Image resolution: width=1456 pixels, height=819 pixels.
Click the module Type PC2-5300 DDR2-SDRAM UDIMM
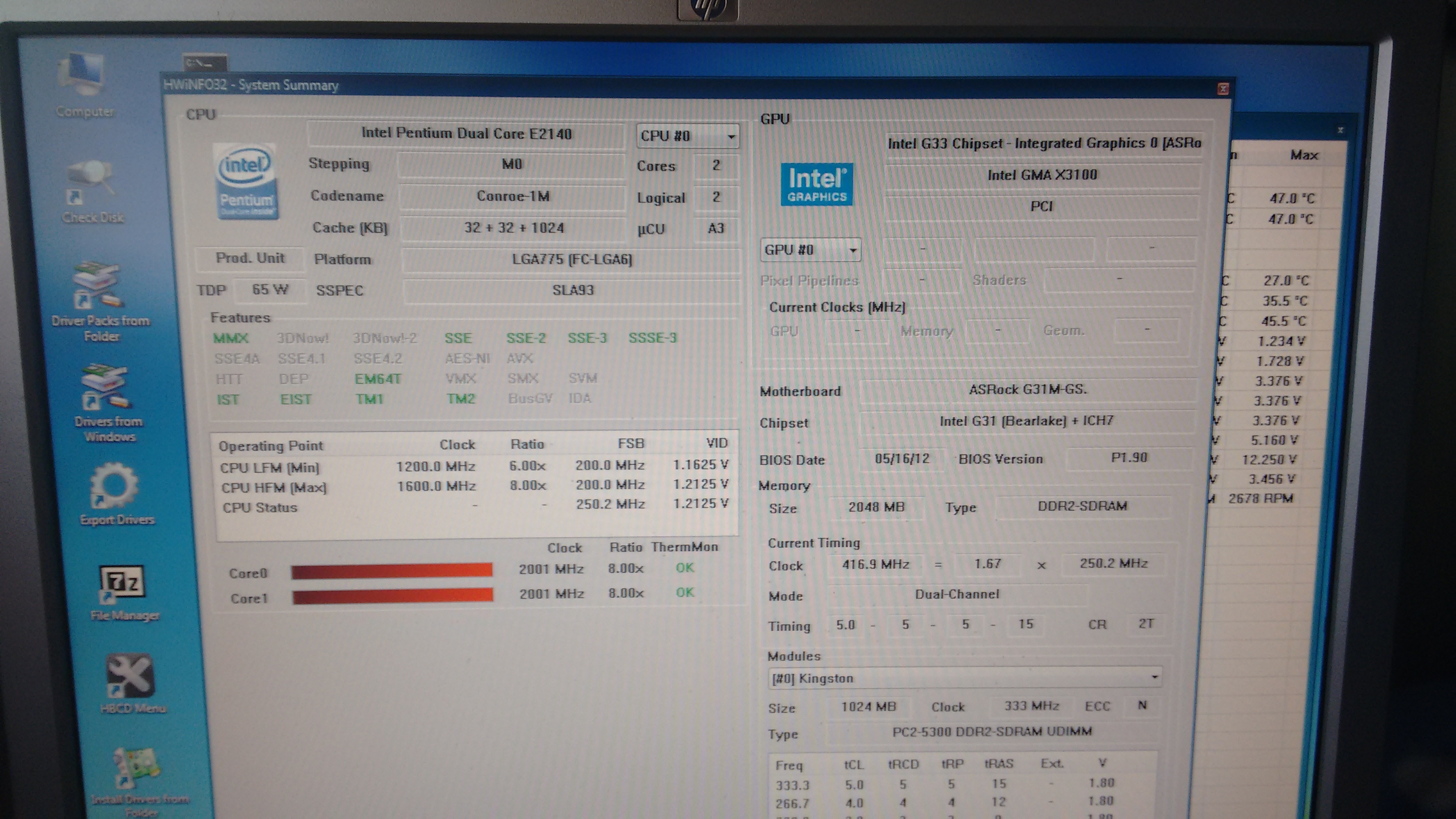[x=992, y=732]
